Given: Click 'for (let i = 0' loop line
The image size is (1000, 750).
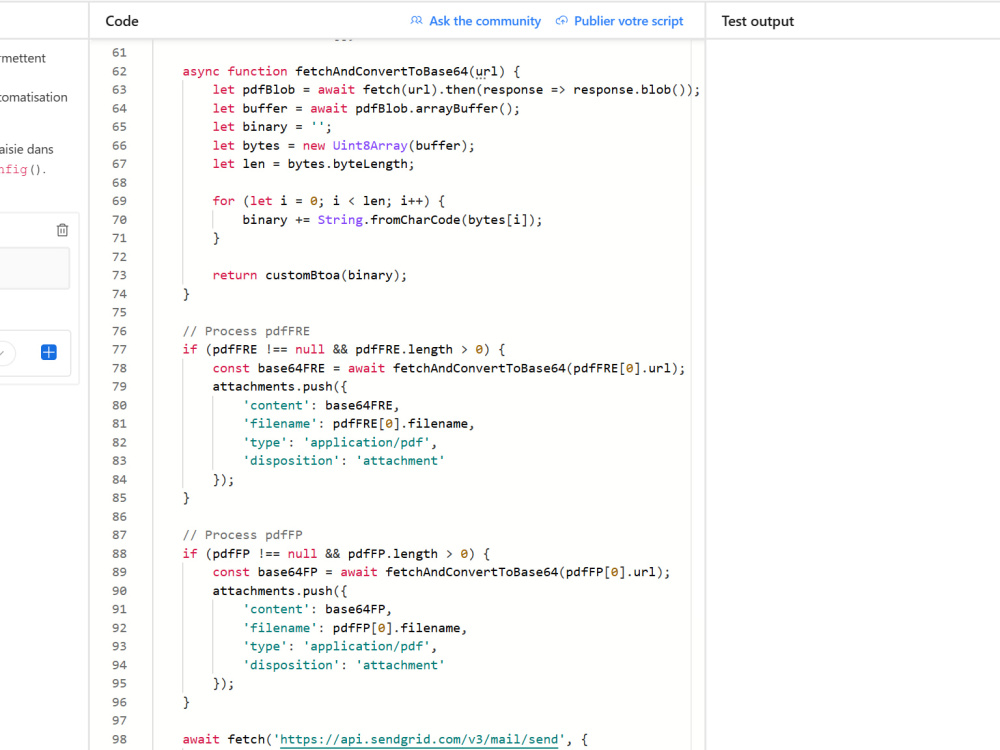Looking at the screenshot, I should pyautogui.click(x=328, y=201).
